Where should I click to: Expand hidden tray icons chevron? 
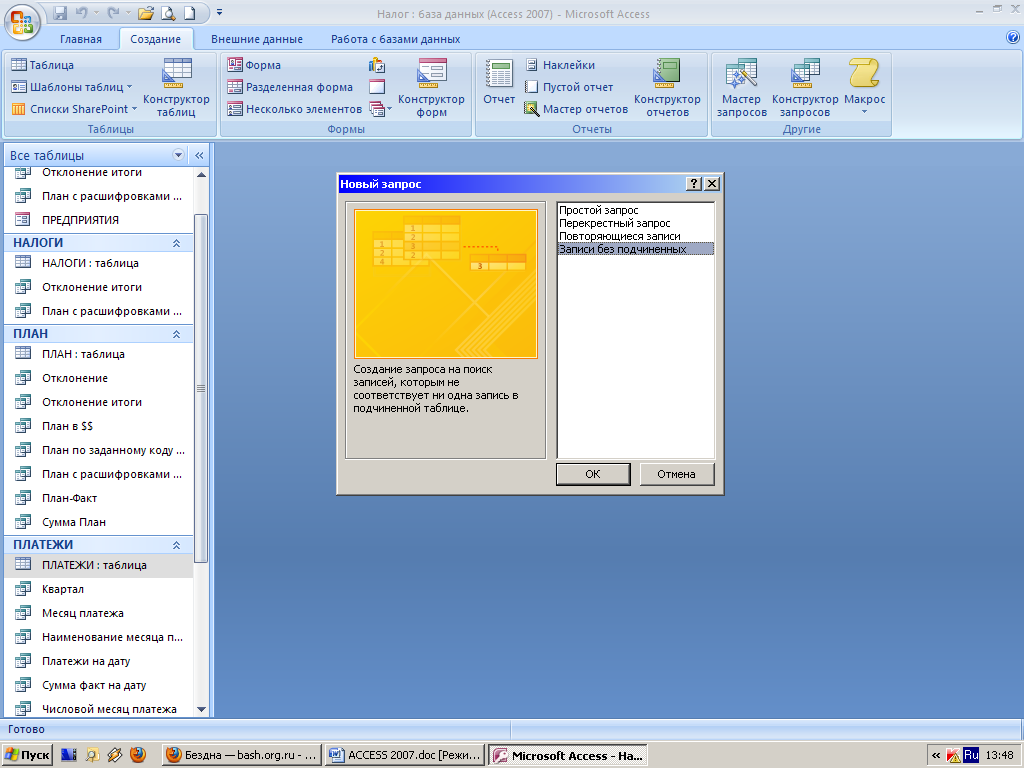click(x=936, y=756)
